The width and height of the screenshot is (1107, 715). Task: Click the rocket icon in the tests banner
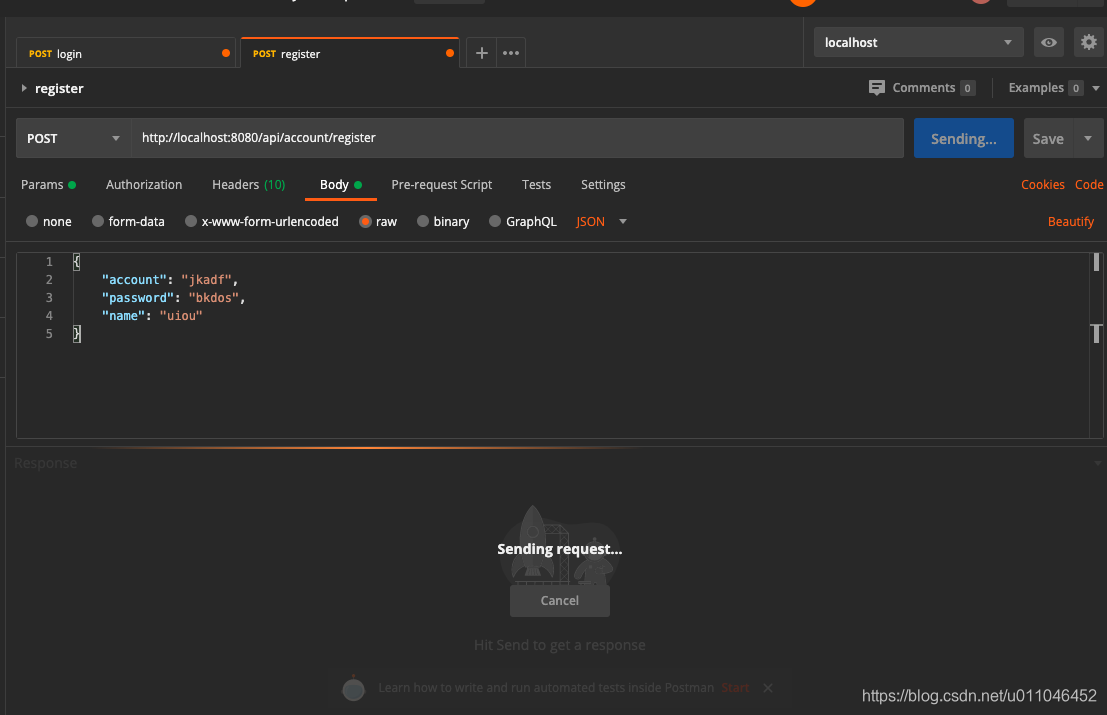coord(353,687)
